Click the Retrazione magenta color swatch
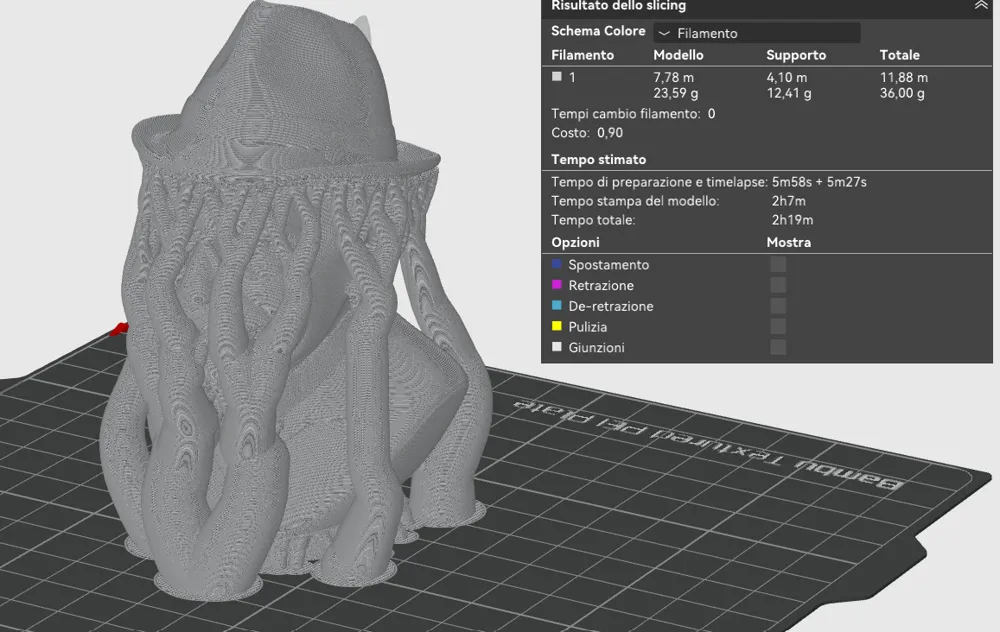This screenshot has width=1000, height=632. pos(557,284)
